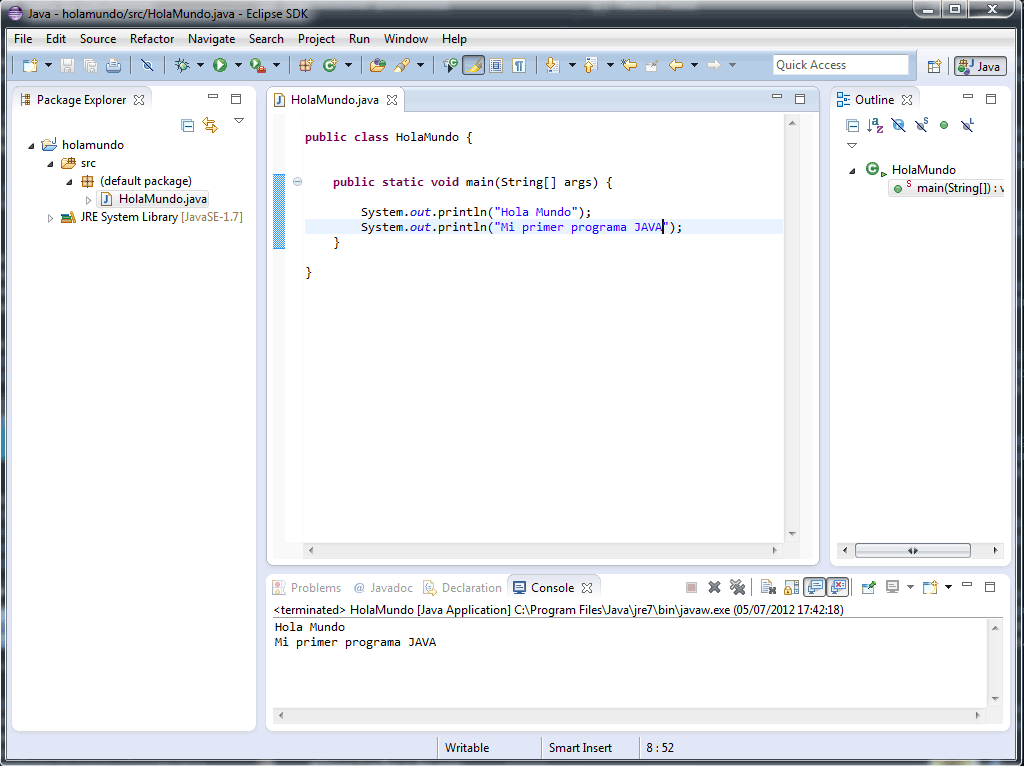Collapse the holamundo project tree node
Screen dimensions: 1024x766
pyautogui.click(x=32, y=145)
